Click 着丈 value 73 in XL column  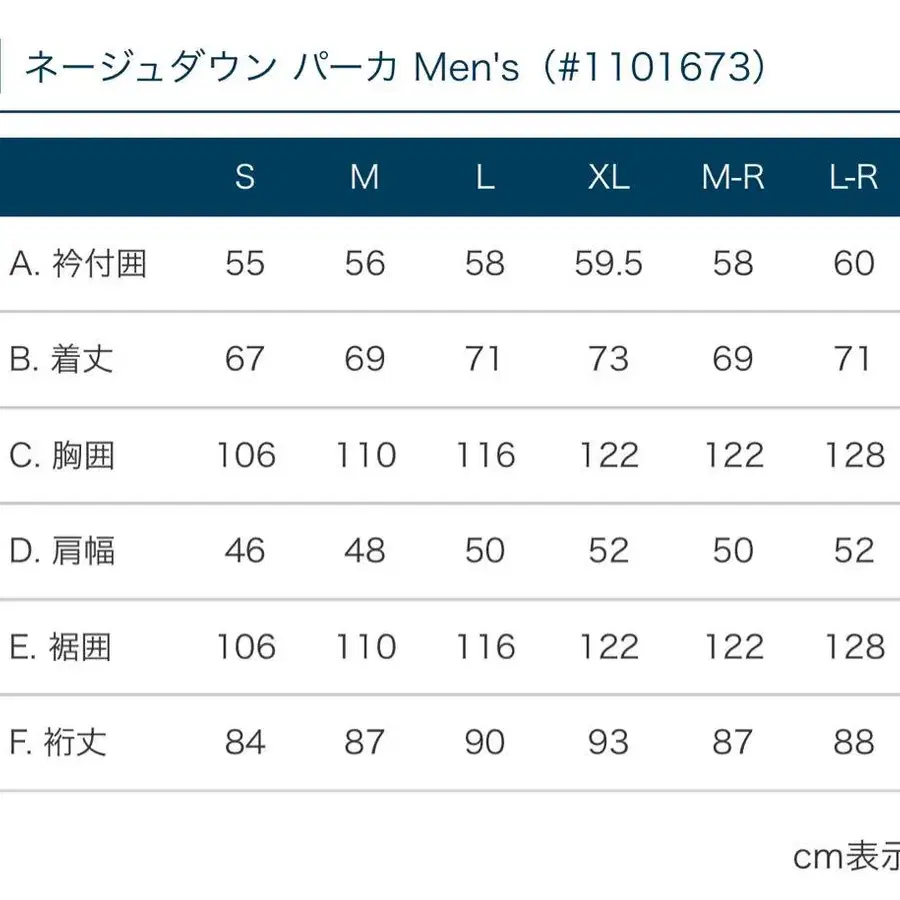click(x=608, y=359)
